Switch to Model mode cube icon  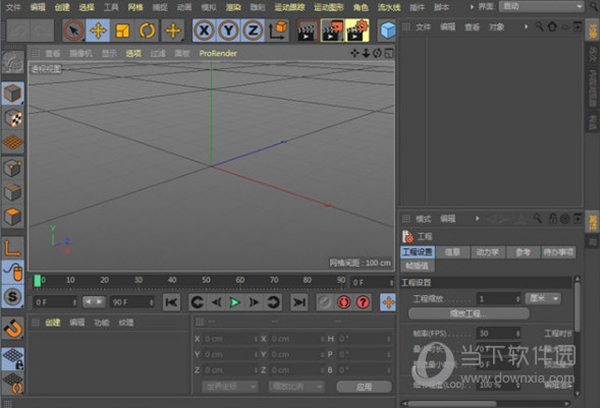(x=13, y=93)
